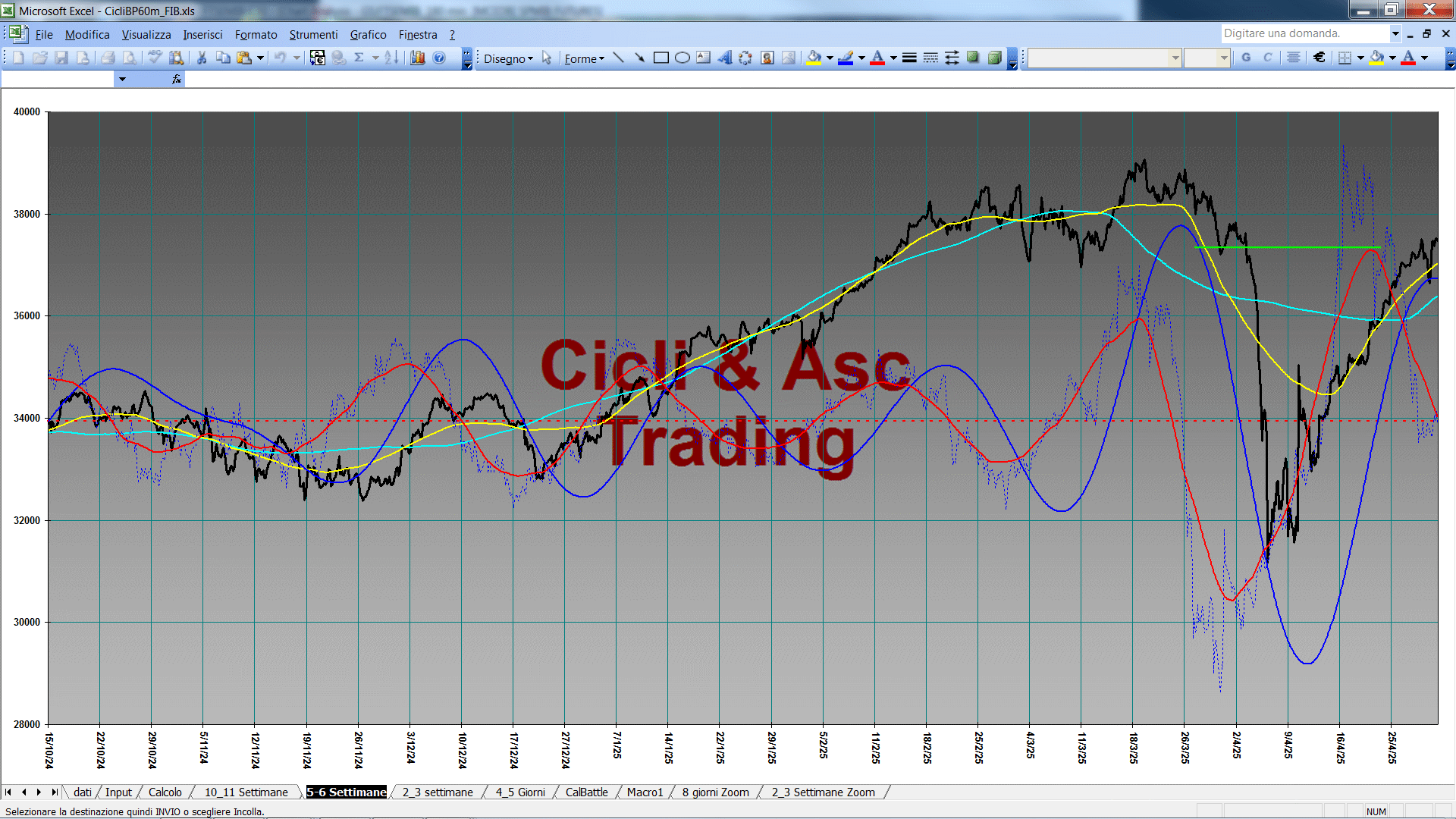1456x819 pixels.
Task: Select the Text Box drawing tool
Action: pos(703,58)
